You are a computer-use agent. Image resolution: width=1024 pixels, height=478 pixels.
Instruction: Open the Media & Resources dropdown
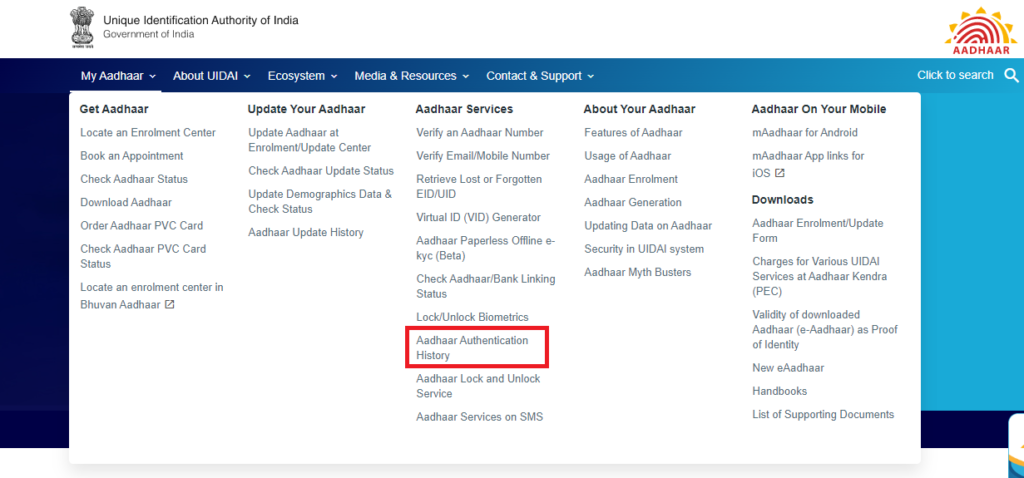click(411, 76)
